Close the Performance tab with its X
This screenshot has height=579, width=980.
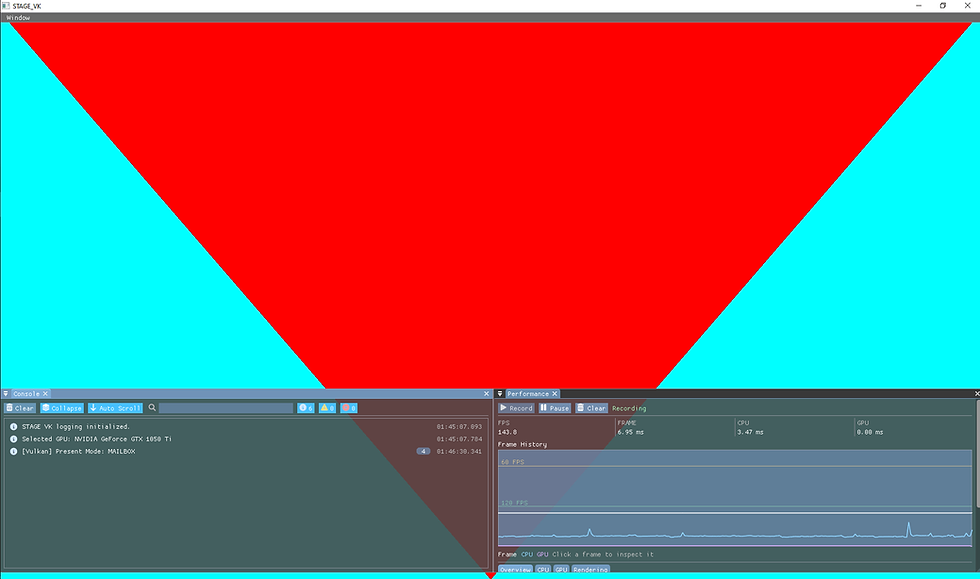[554, 394]
